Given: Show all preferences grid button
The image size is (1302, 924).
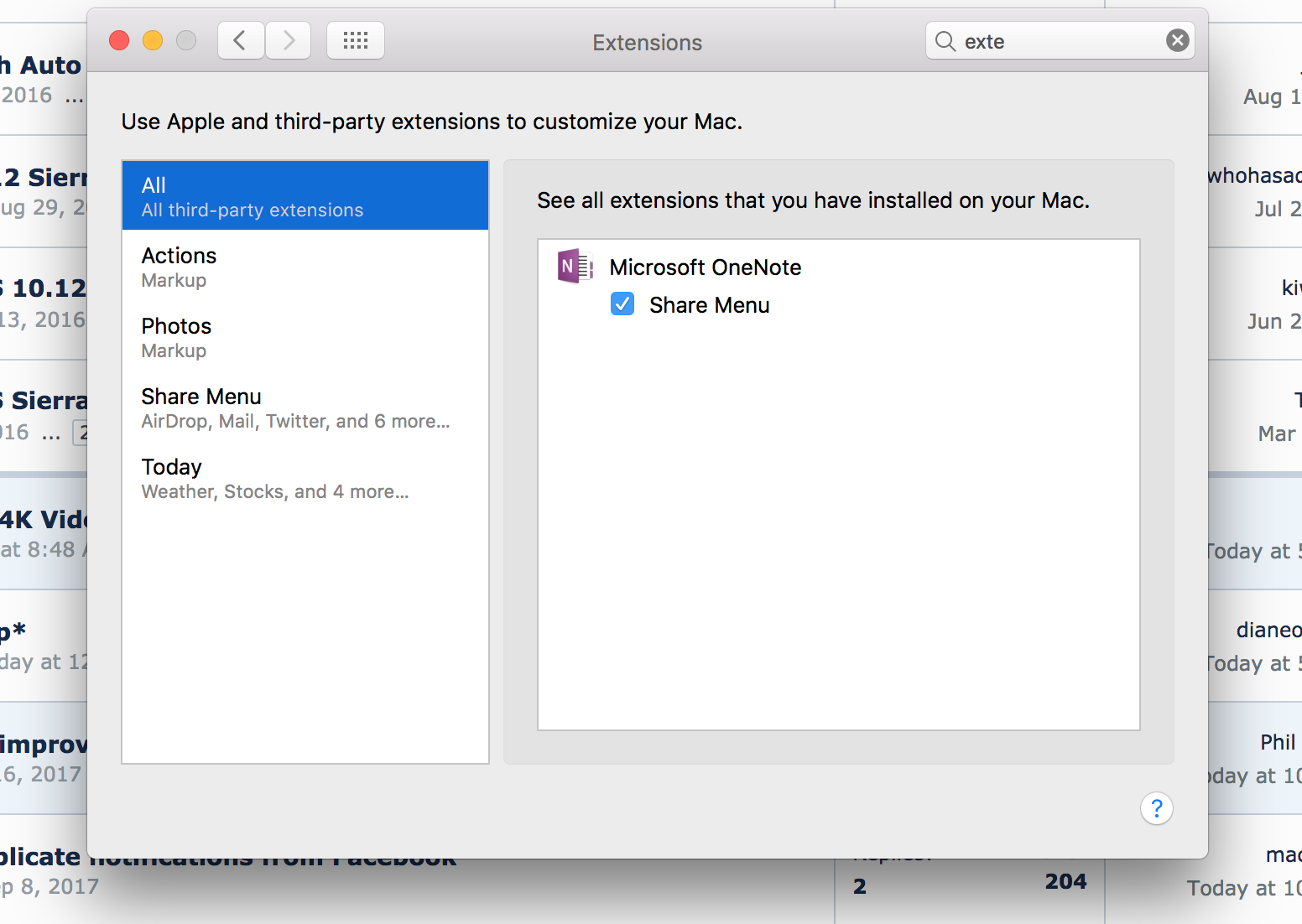Looking at the screenshot, I should coord(356,40).
